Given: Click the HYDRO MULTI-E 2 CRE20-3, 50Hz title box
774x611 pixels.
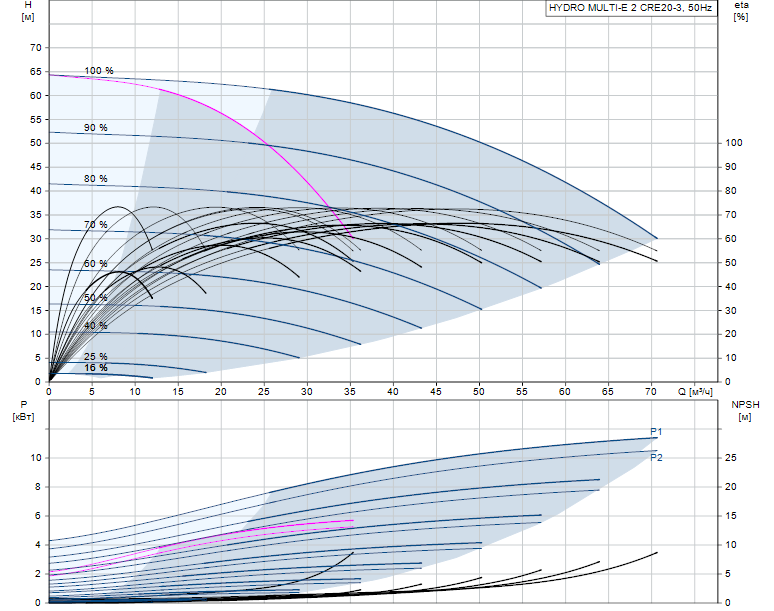Looking at the screenshot, I should (x=631, y=8).
